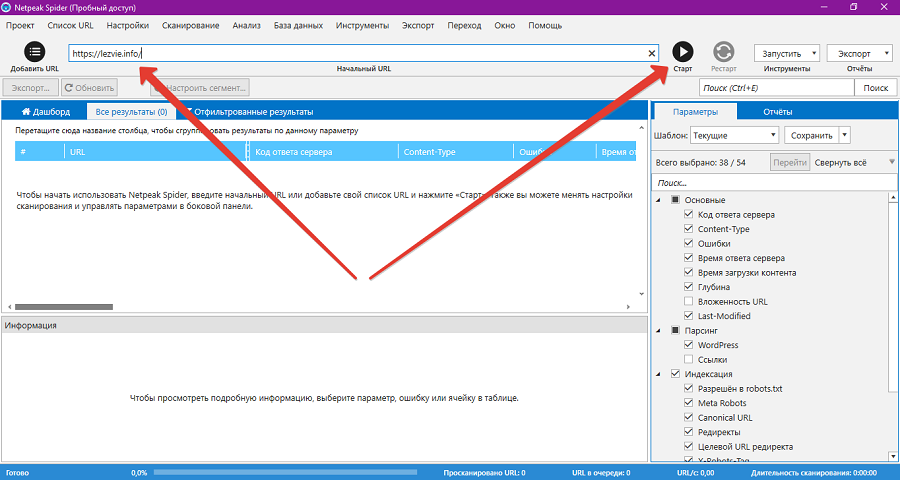
Task: Enable Вложенность URL checkbox
Action: coord(688,301)
